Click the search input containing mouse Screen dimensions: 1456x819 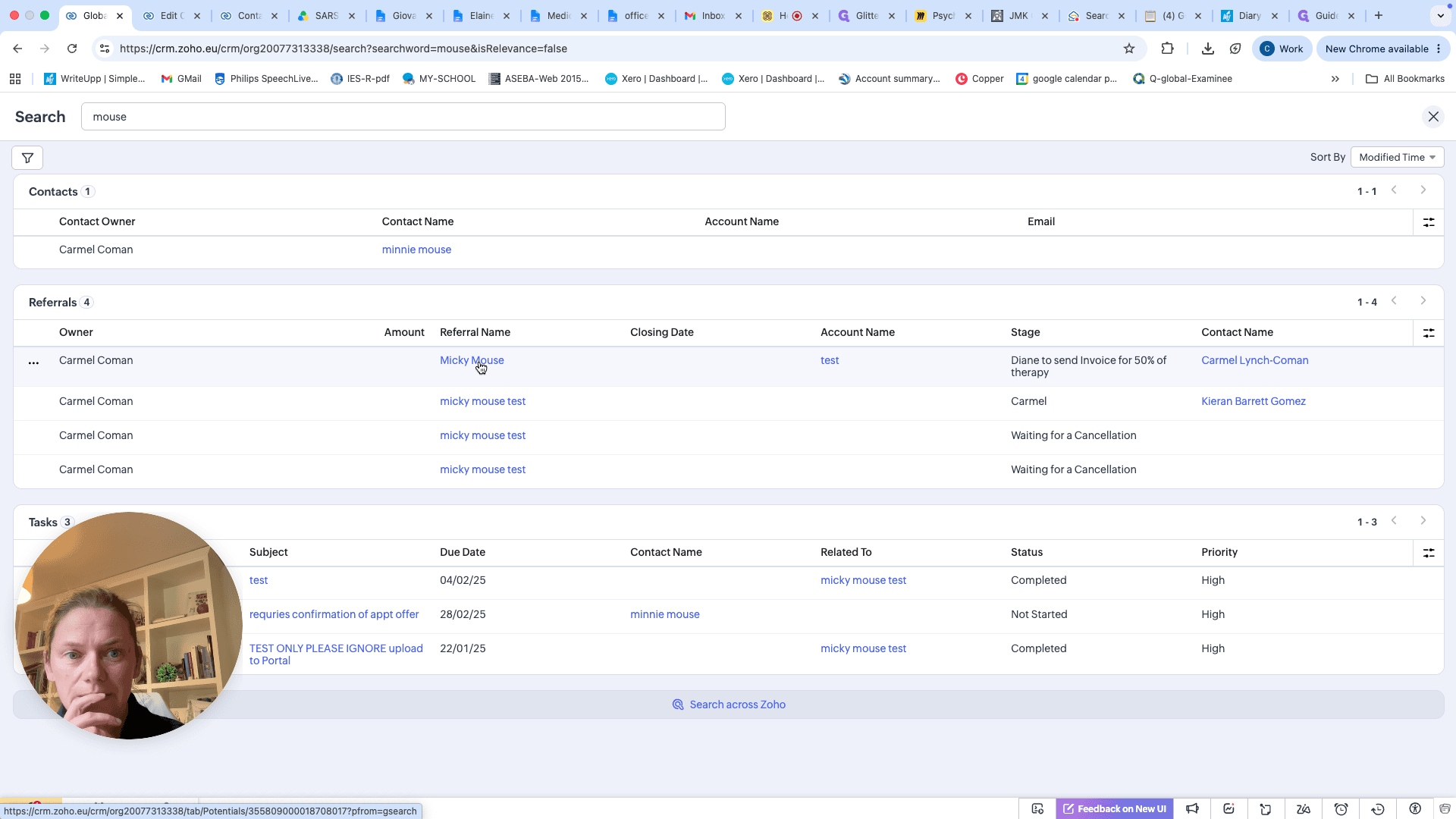pos(403,117)
